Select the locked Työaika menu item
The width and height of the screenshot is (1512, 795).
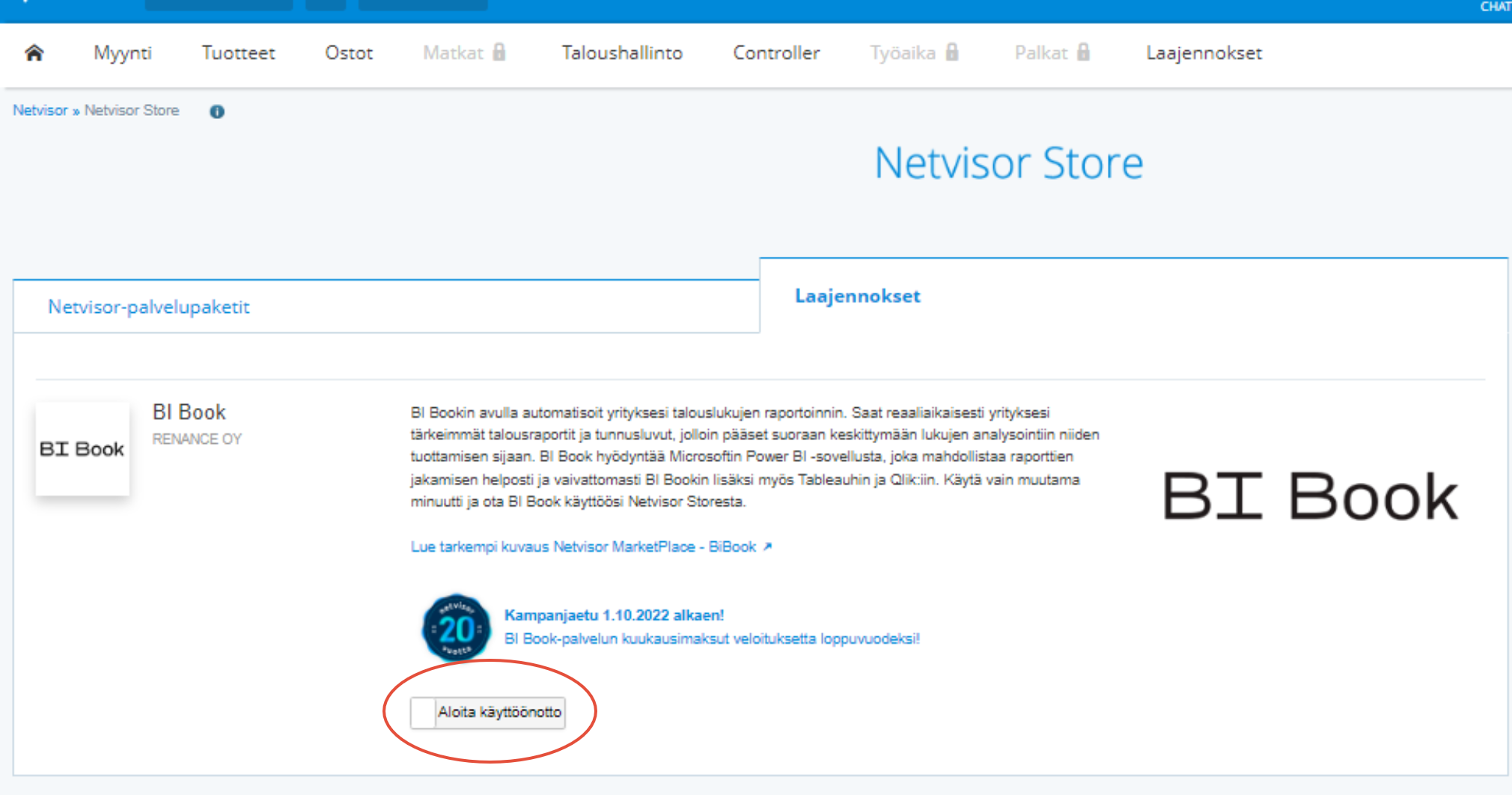(x=914, y=52)
